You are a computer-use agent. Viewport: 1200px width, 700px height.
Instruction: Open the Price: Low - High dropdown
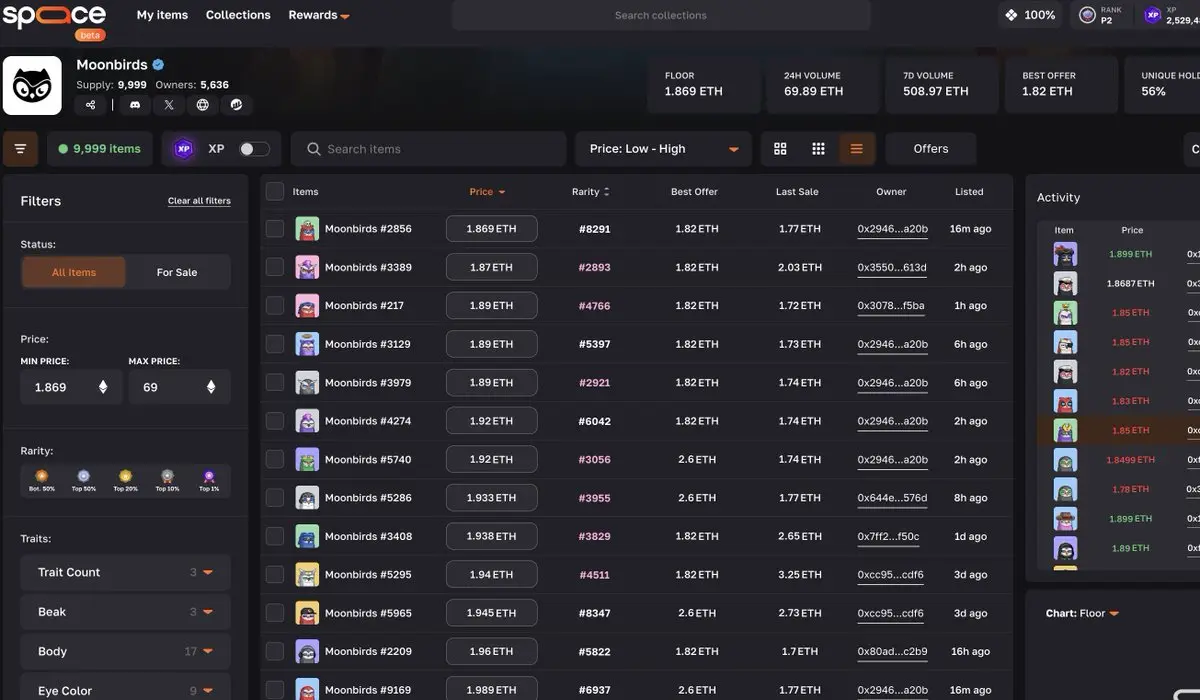click(663, 149)
